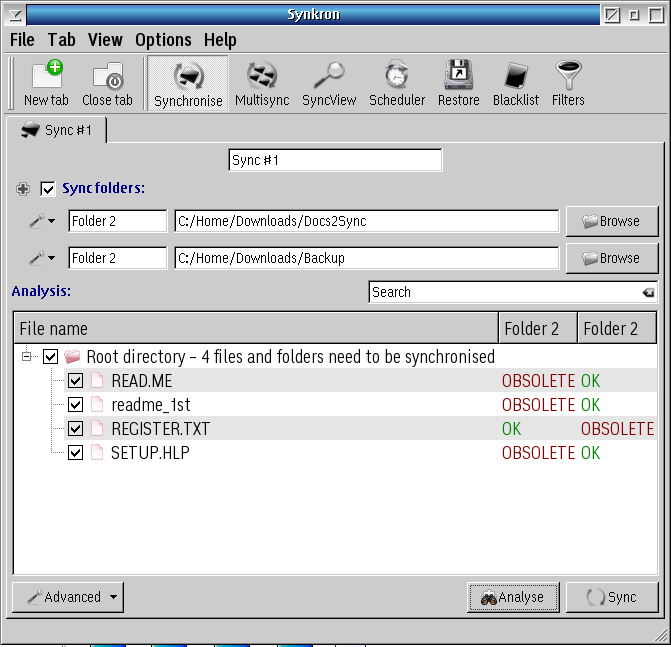Screen dimensions: 671x647
Task: Click the clear search icon
Action: point(648,292)
